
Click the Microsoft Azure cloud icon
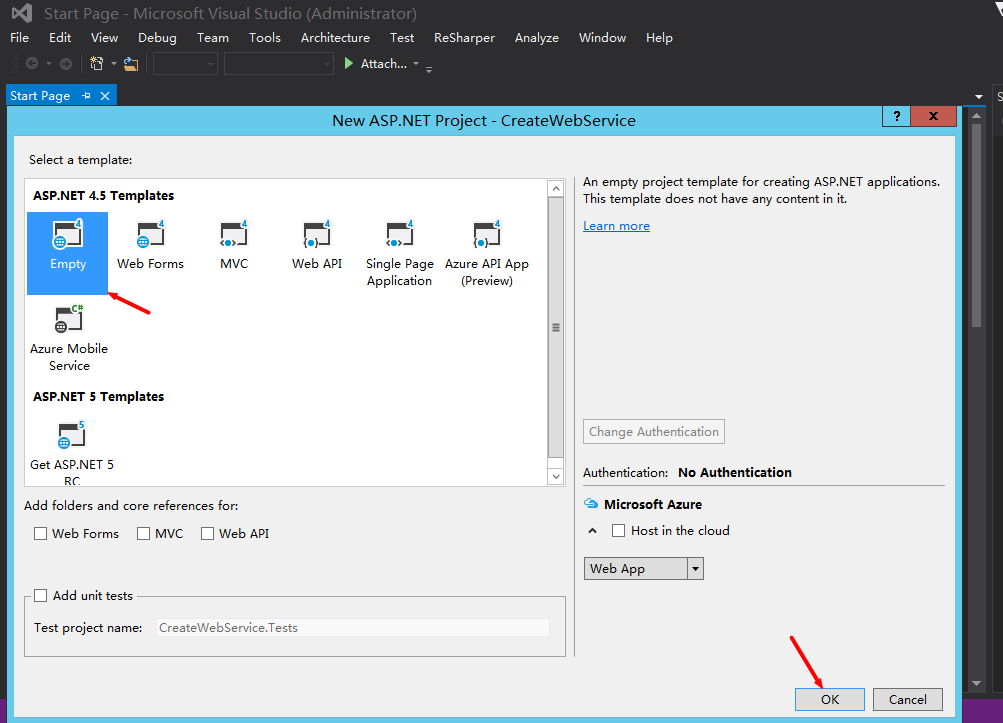[x=591, y=504]
